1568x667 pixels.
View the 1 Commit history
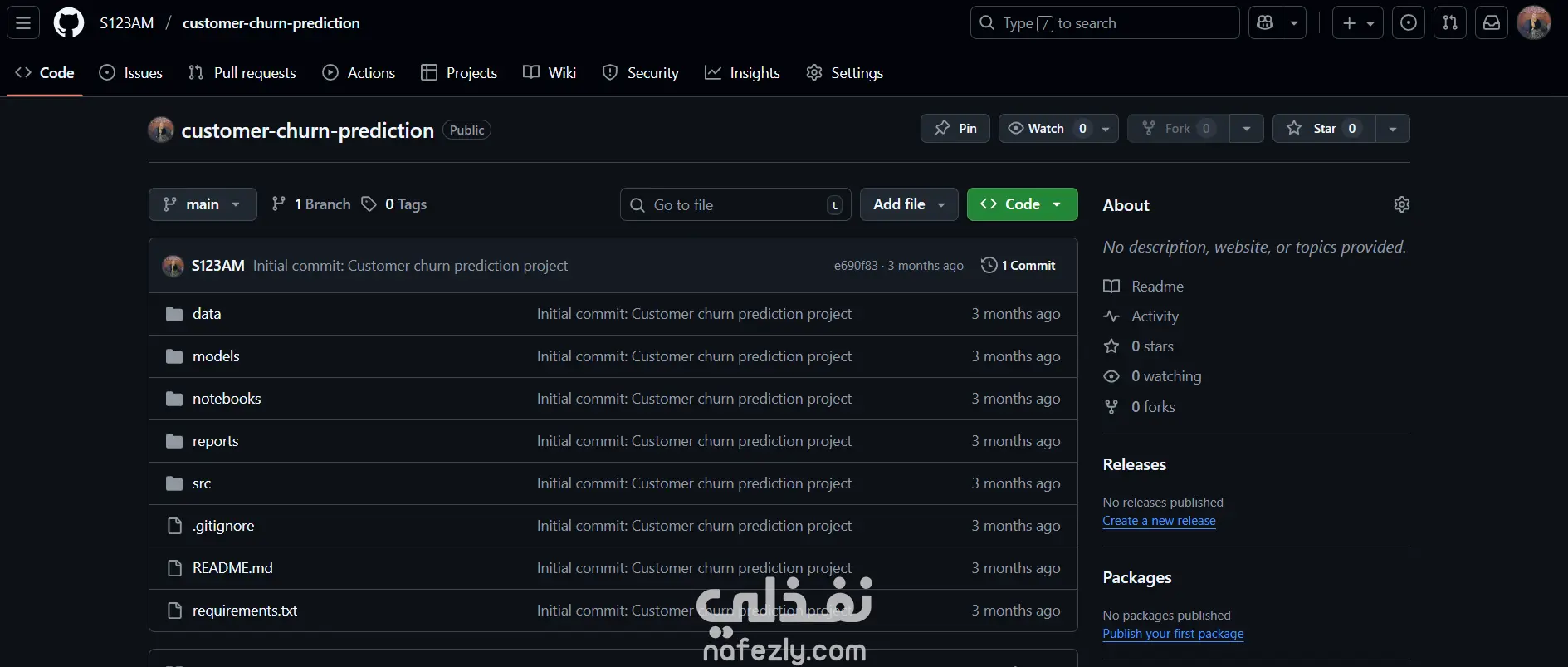pyautogui.click(x=1018, y=266)
